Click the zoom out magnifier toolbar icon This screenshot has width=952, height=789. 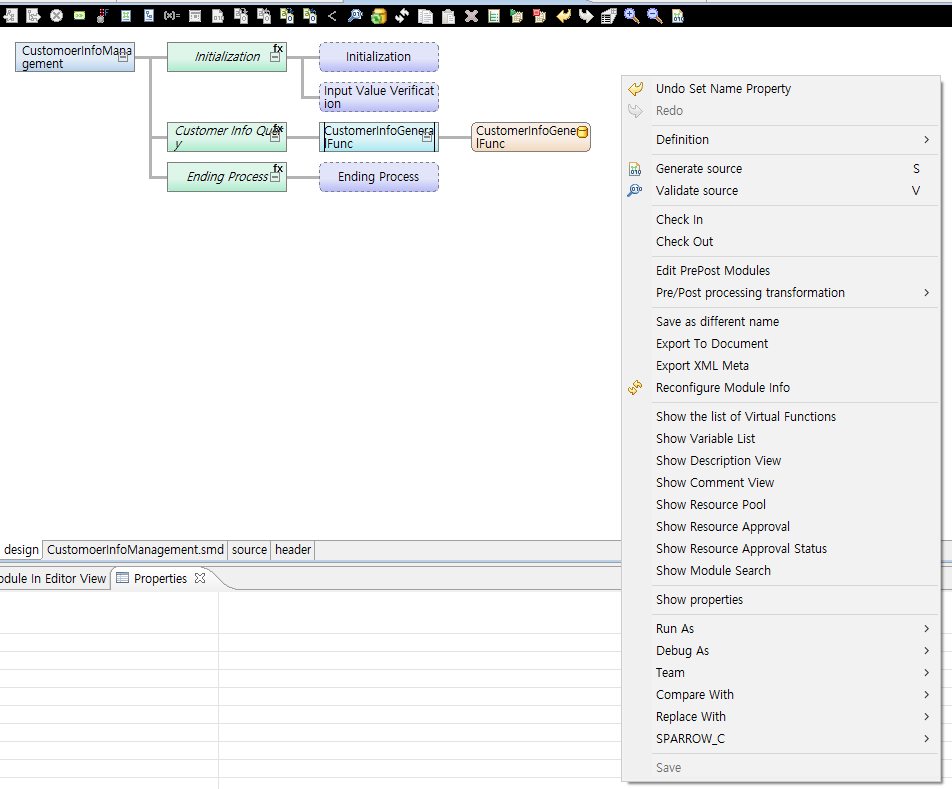click(x=654, y=15)
